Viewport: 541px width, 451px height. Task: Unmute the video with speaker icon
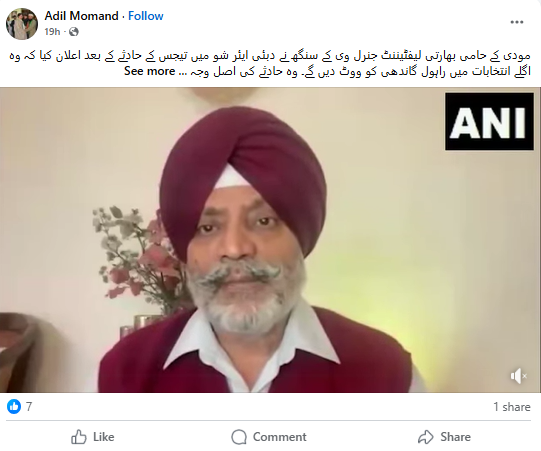pos(518,376)
